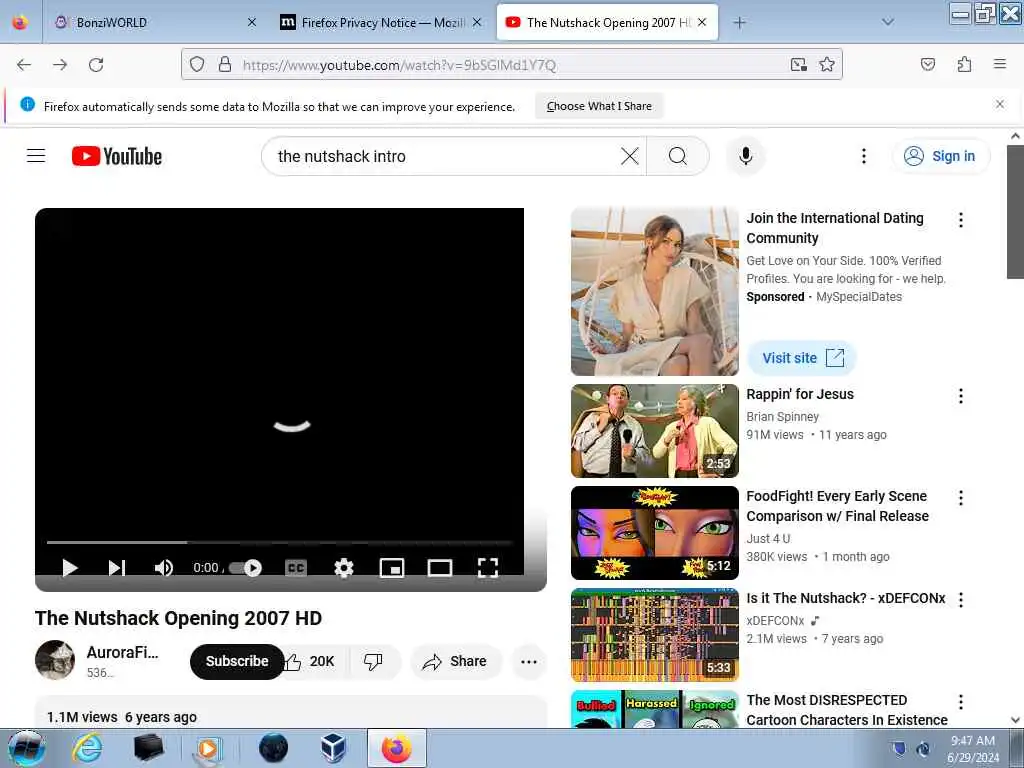The height and width of the screenshot is (768, 1024).
Task: Click Choose What I Share button
Action: (x=599, y=106)
